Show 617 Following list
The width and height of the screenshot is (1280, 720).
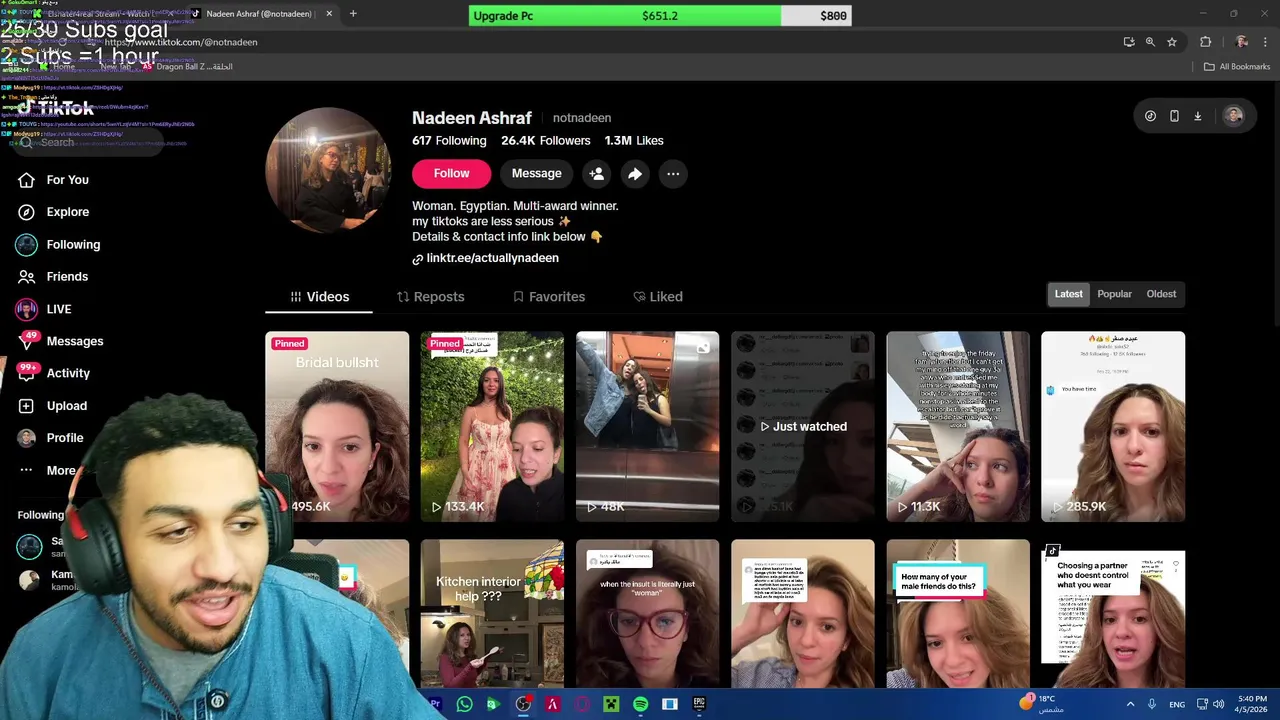pyautogui.click(x=449, y=141)
